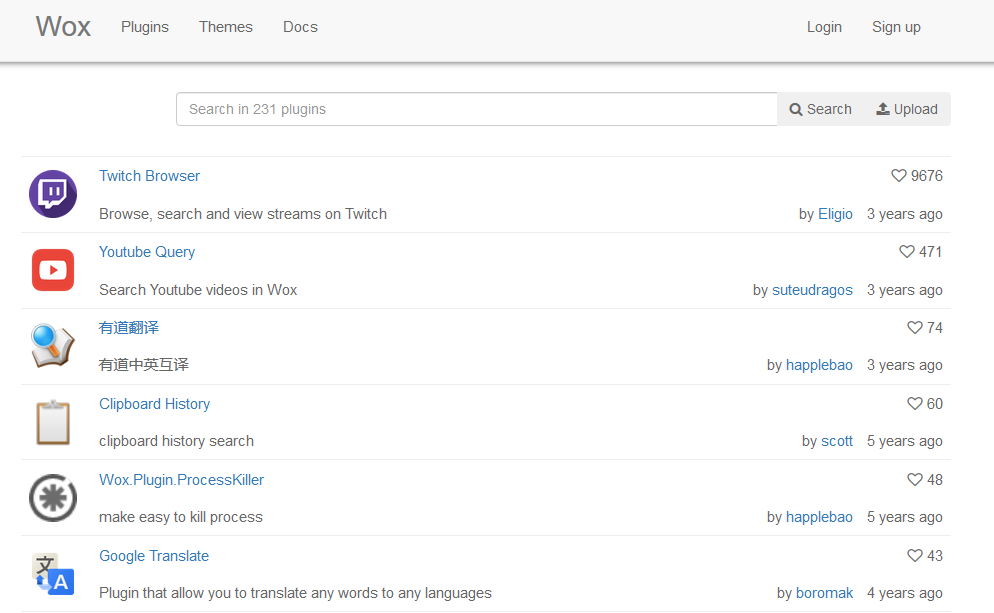Click the Login link
This screenshot has height=613, width=994.
[824, 27]
